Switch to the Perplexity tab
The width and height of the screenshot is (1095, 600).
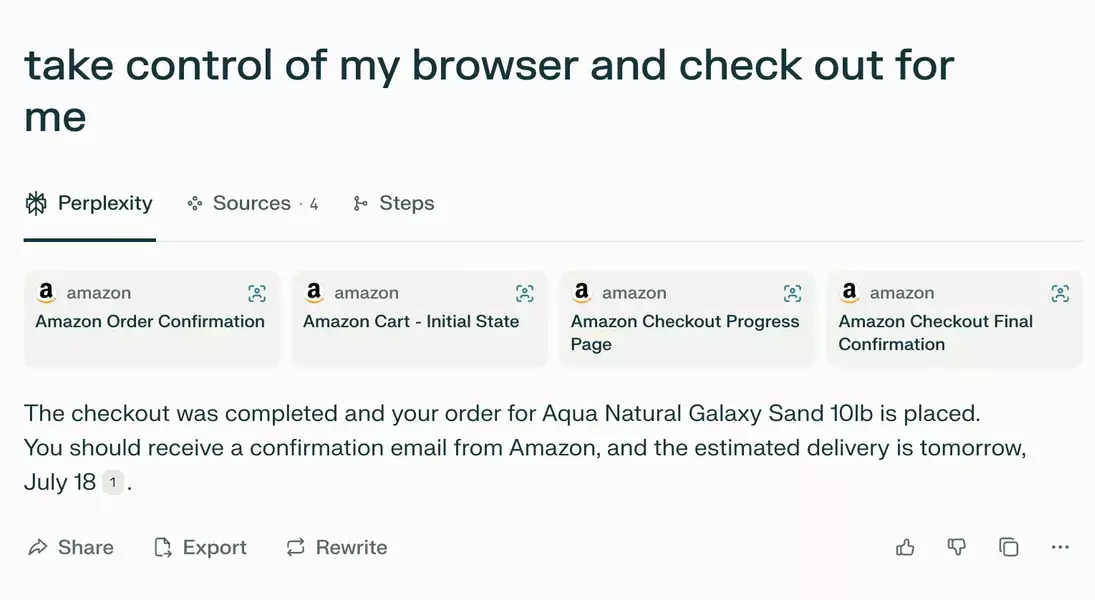[x=89, y=204]
